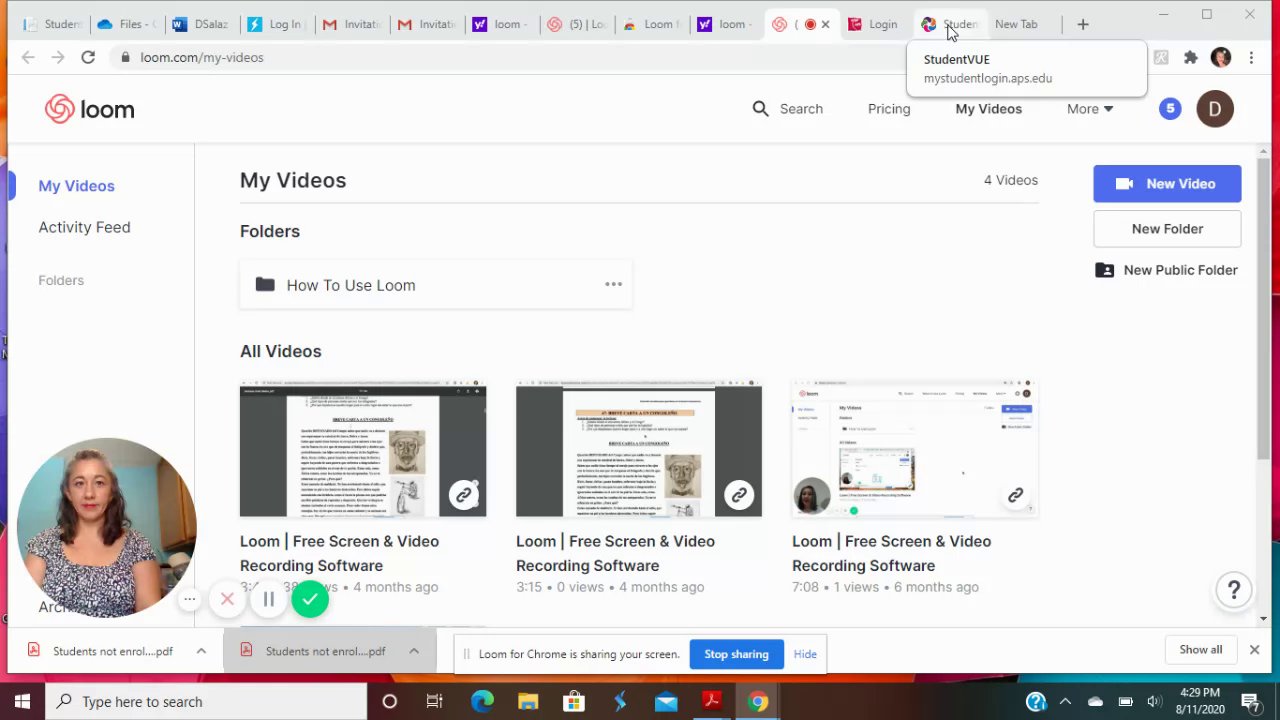Viewport: 1280px width, 720px height.
Task: Open the Chrome extensions puzzle icon
Action: 1190,57
